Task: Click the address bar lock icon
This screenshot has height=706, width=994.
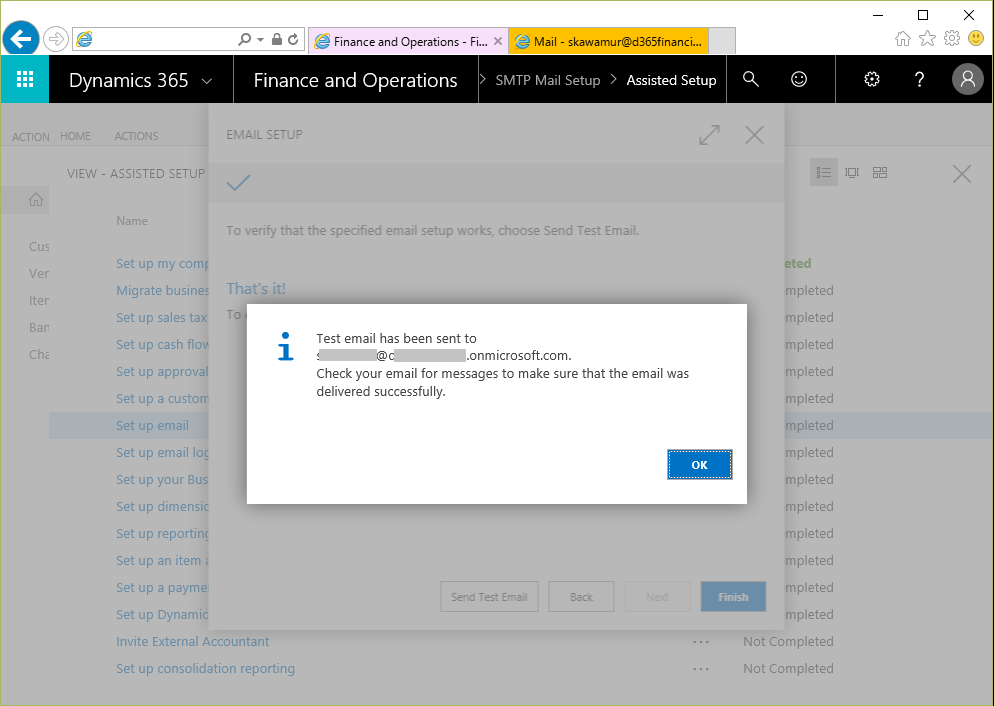Action: 276,39
